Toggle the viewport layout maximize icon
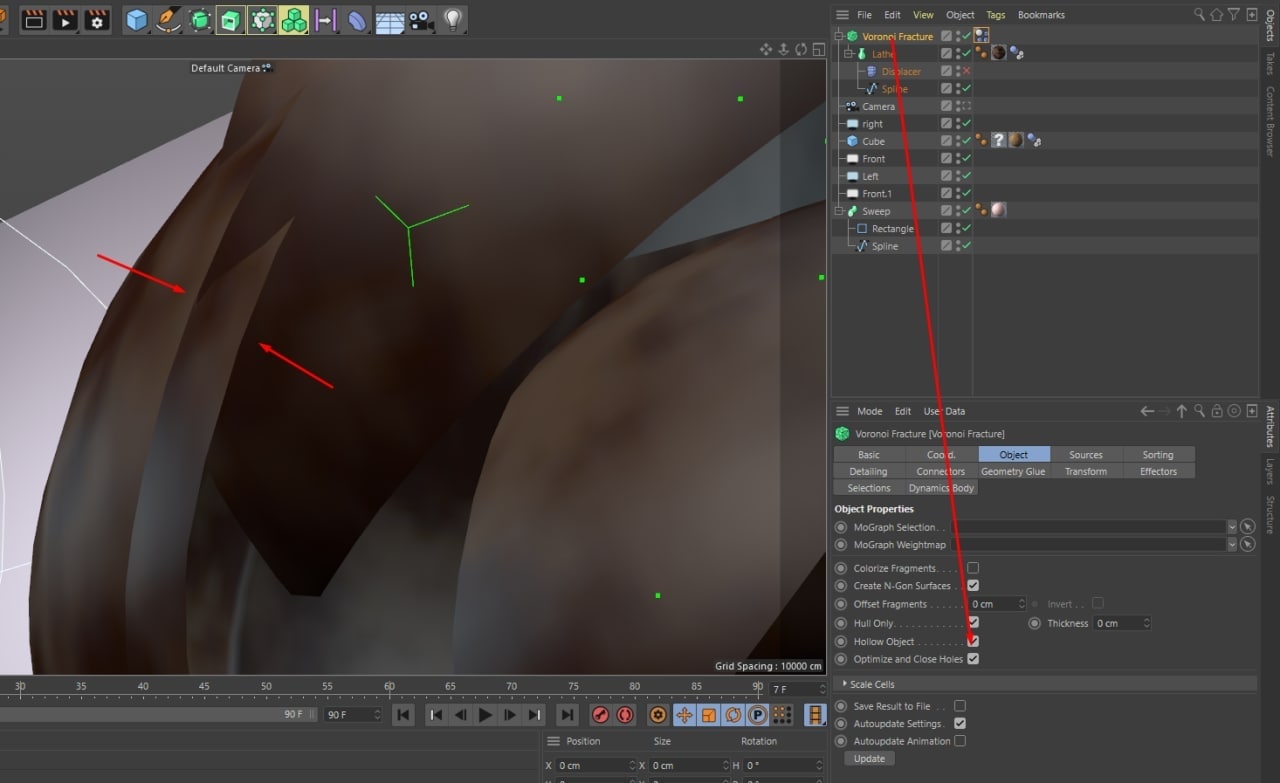Viewport: 1280px width, 783px height. 818,49
